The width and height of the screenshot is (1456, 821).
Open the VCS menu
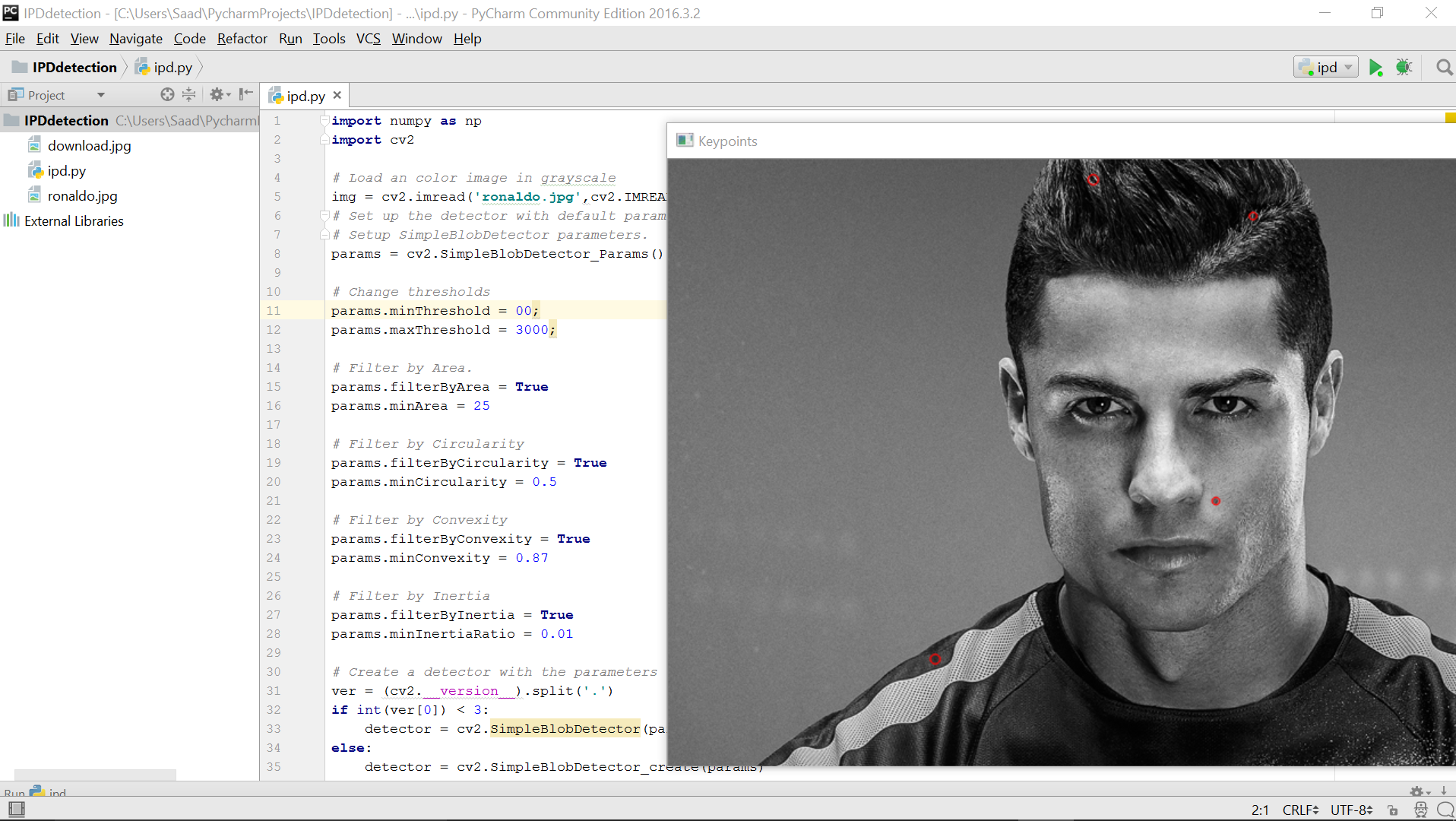pos(368,39)
